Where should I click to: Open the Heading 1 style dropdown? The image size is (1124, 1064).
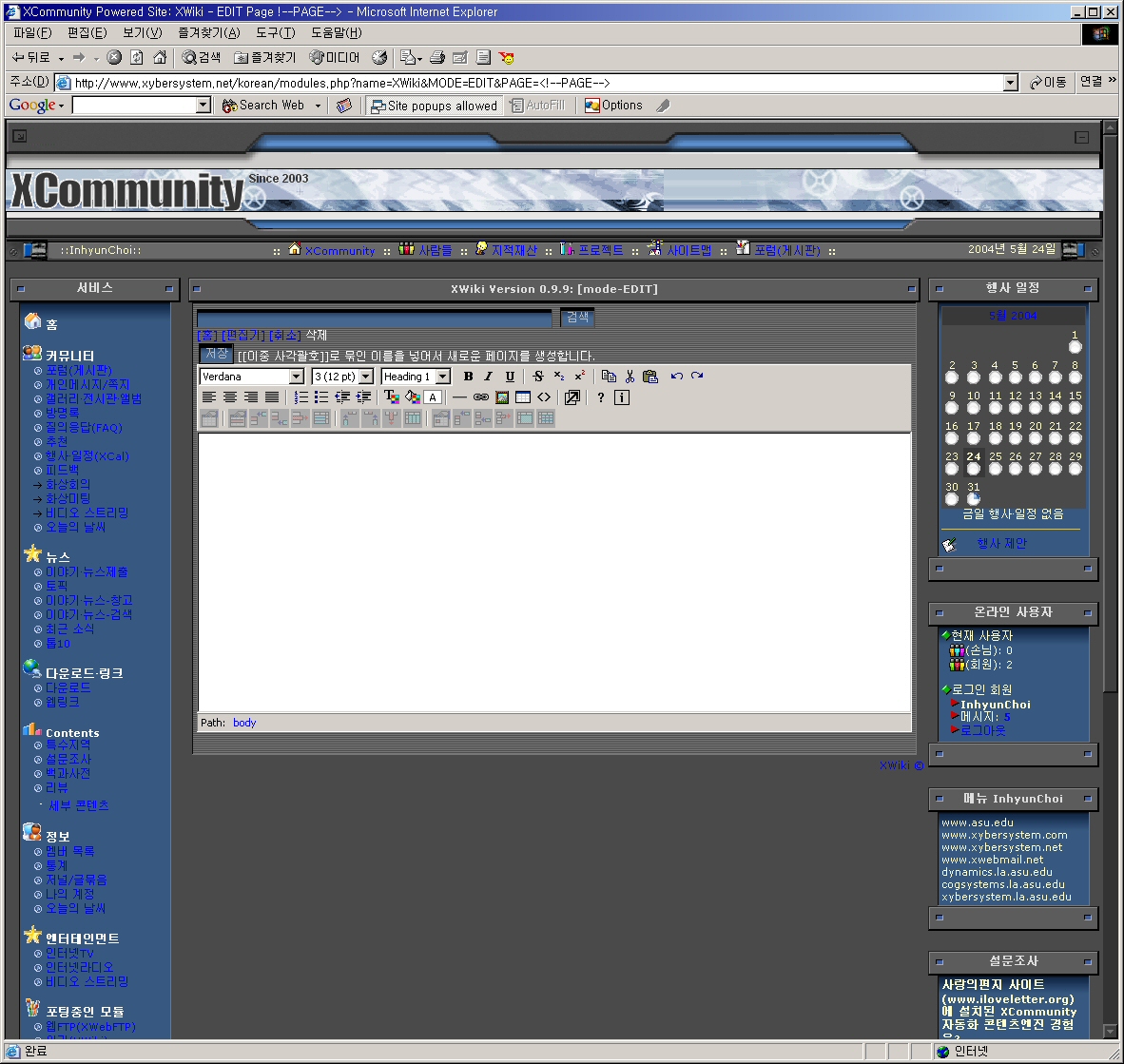pyautogui.click(x=443, y=377)
